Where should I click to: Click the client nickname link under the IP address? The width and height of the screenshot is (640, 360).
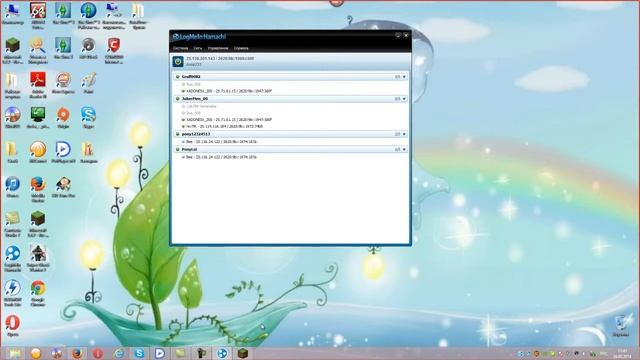click(194, 64)
